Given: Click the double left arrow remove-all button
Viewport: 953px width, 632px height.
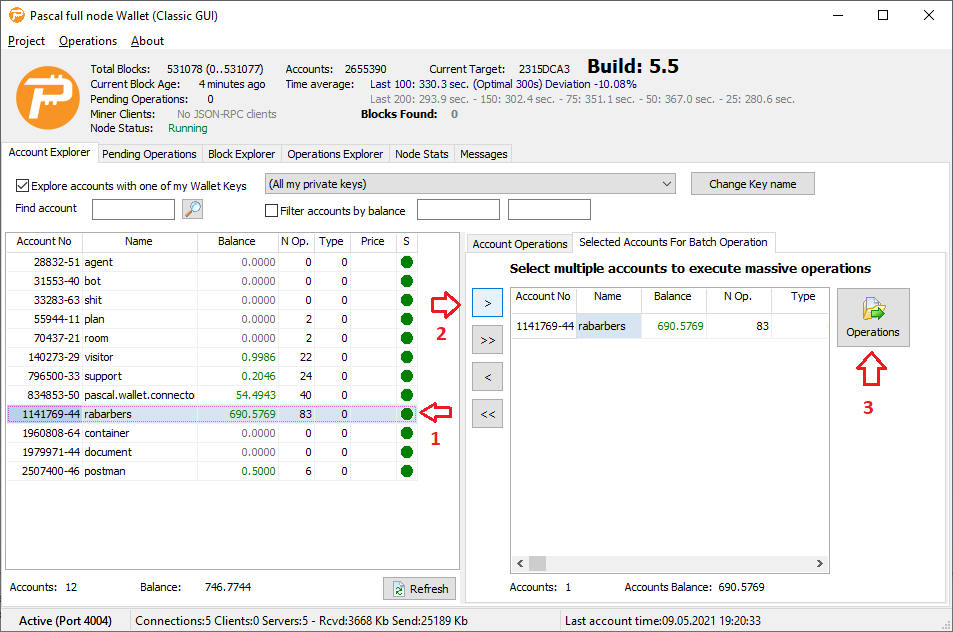Looking at the screenshot, I should (487, 414).
